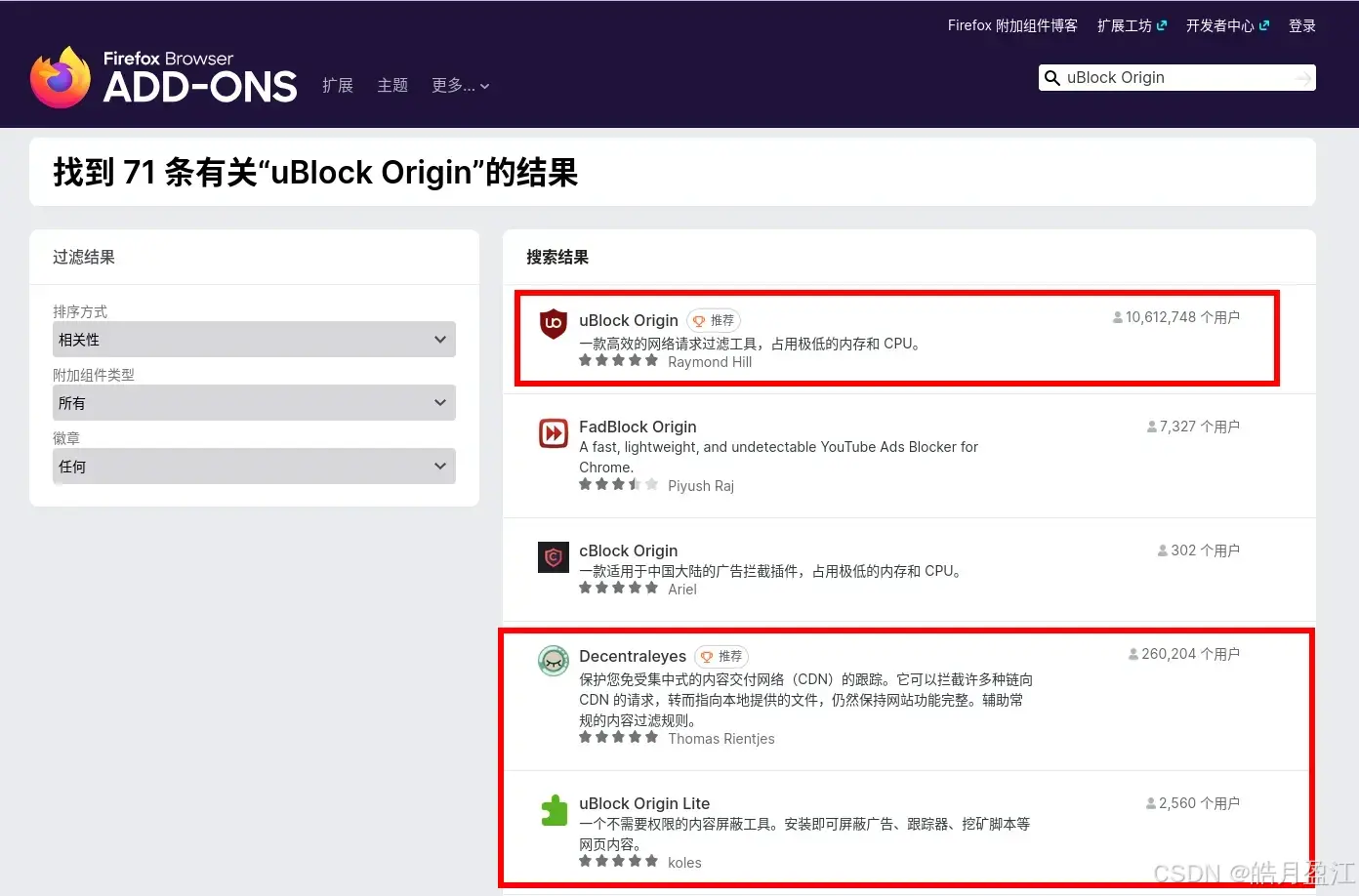Click the star rating of Decentraleyes
The height and width of the screenshot is (896, 1359).
[x=618, y=737]
